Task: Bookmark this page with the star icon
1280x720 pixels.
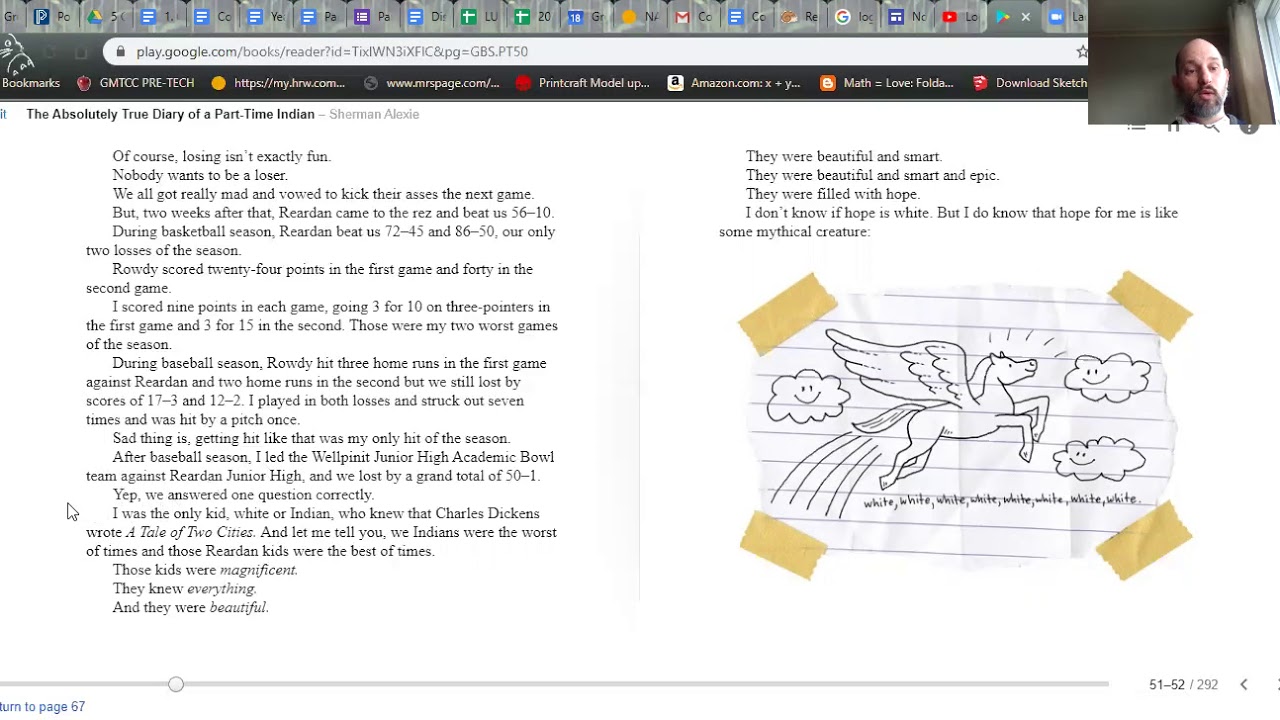Action: click(1081, 52)
